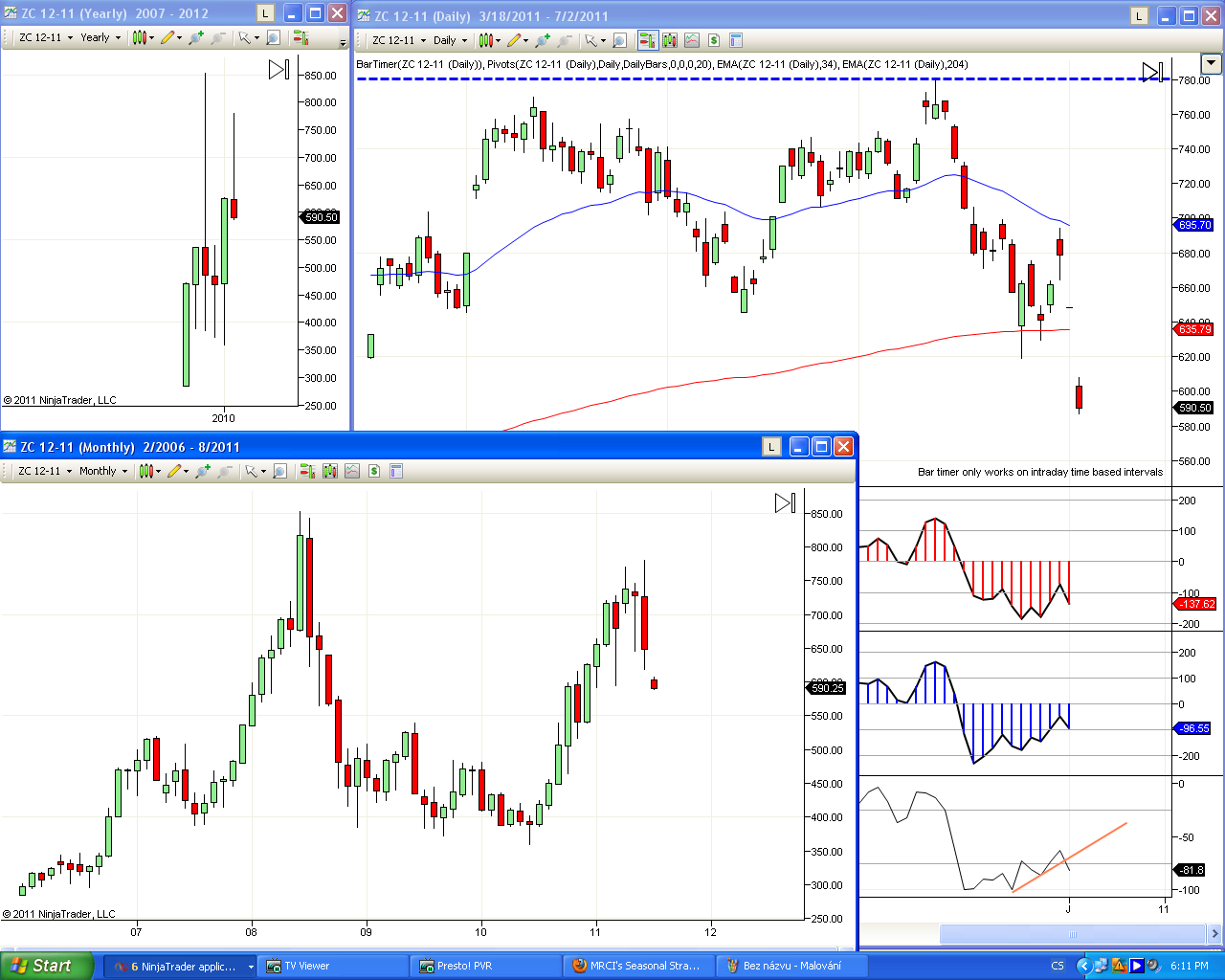Open ZC 12-11 instrument dropdown in Monthly chart
The width and height of the screenshot is (1225, 980).
tap(45, 471)
